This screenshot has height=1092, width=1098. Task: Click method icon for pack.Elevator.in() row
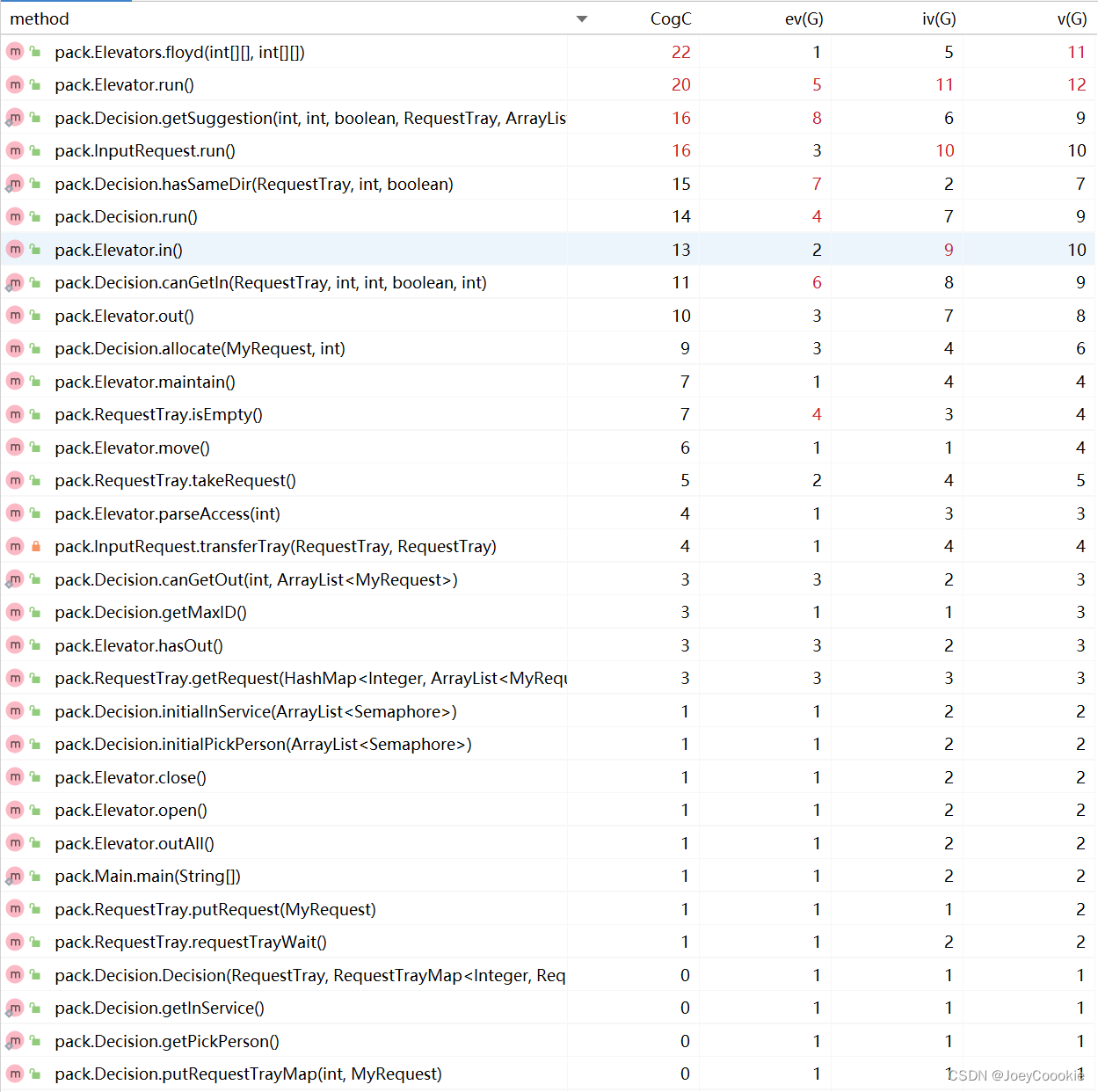point(15,250)
